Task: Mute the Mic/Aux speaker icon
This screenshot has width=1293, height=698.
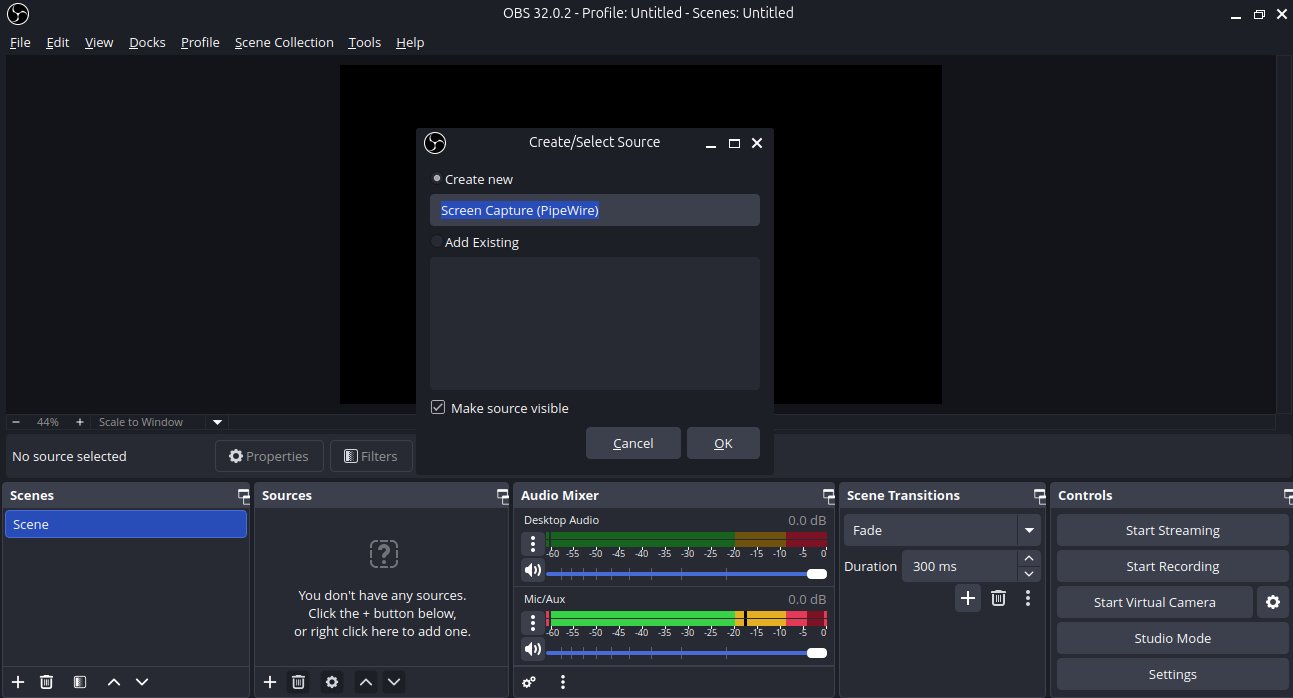Action: (x=532, y=649)
